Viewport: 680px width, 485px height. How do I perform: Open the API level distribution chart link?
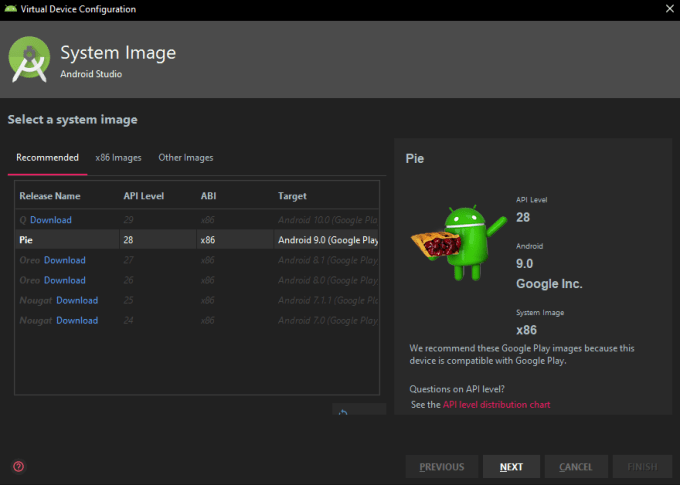point(497,405)
